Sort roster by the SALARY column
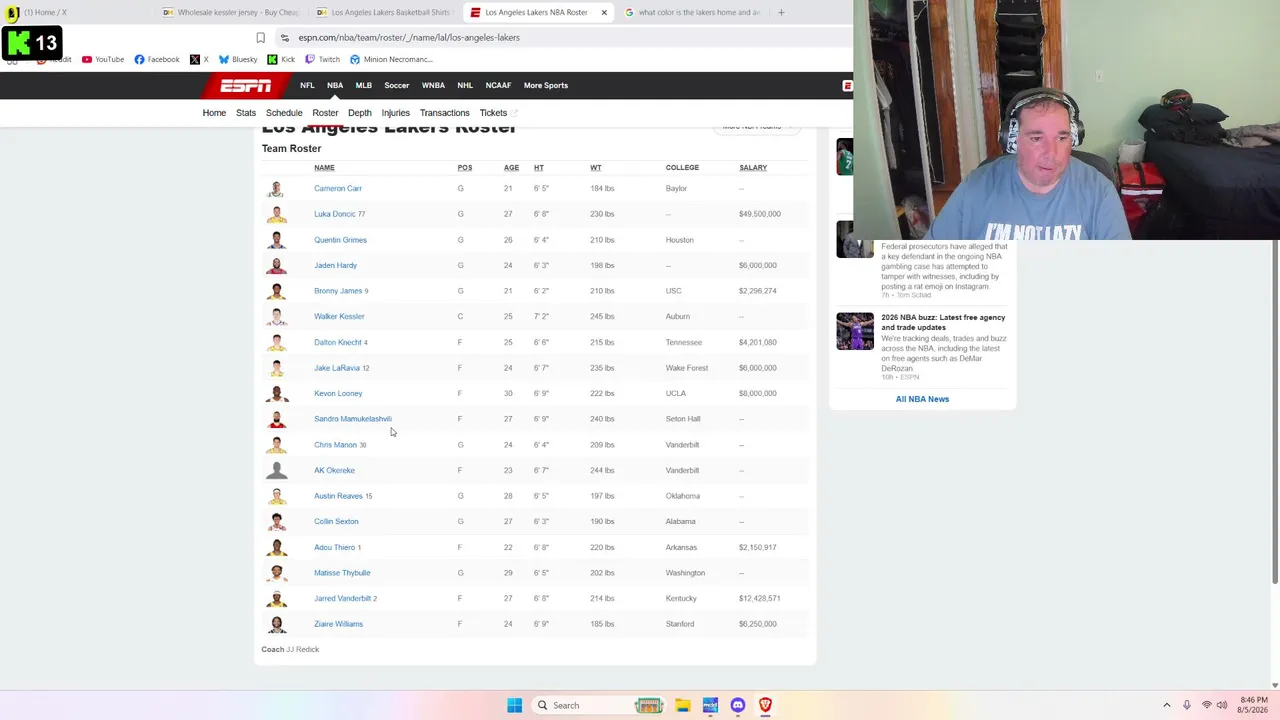 point(753,168)
